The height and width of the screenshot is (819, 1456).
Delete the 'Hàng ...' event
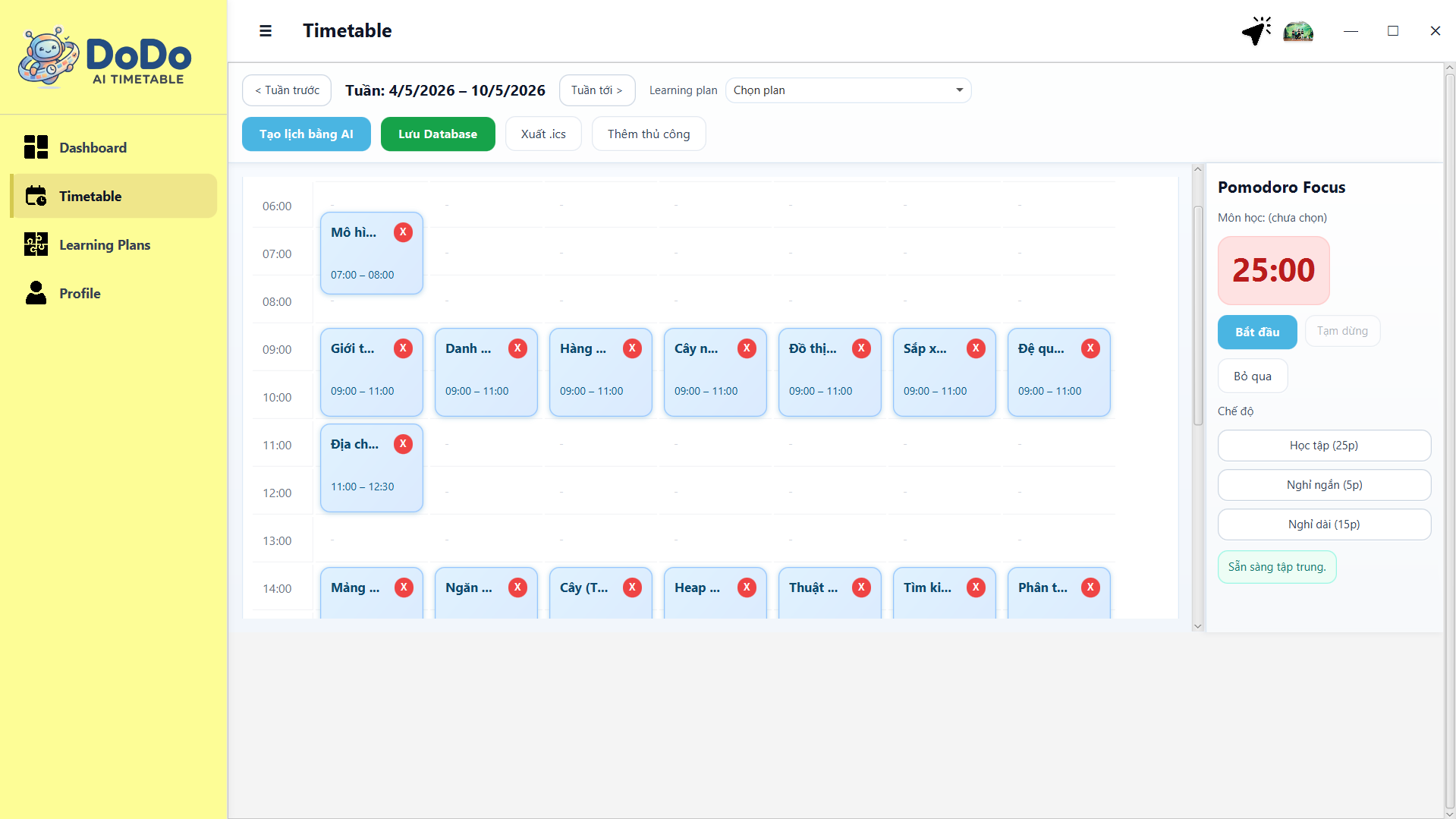[x=632, y=348]
